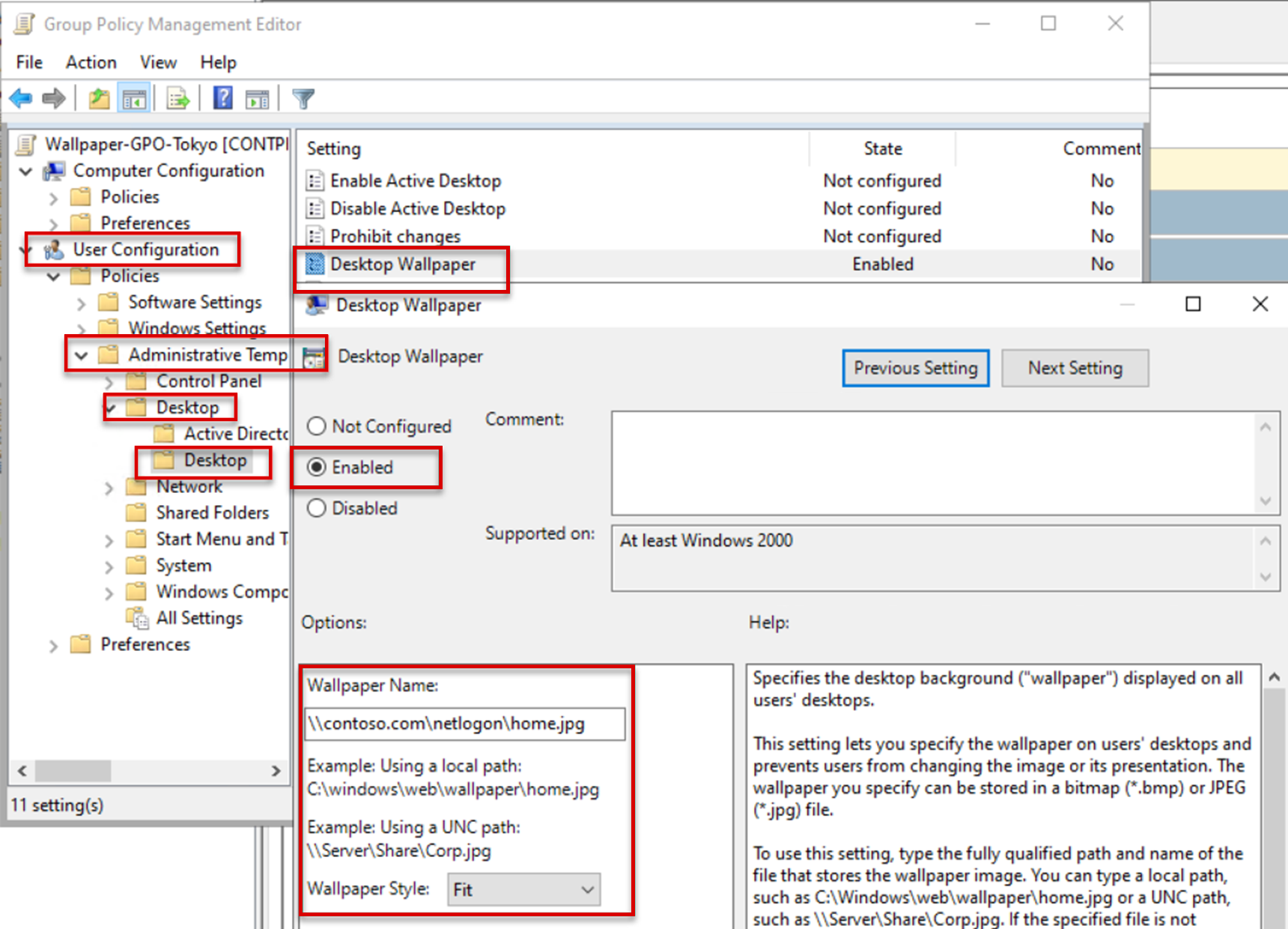Screen dimensions: 1288x929
Task: Open the File menu
Action: pyautogui.click(x=29, y=62)
